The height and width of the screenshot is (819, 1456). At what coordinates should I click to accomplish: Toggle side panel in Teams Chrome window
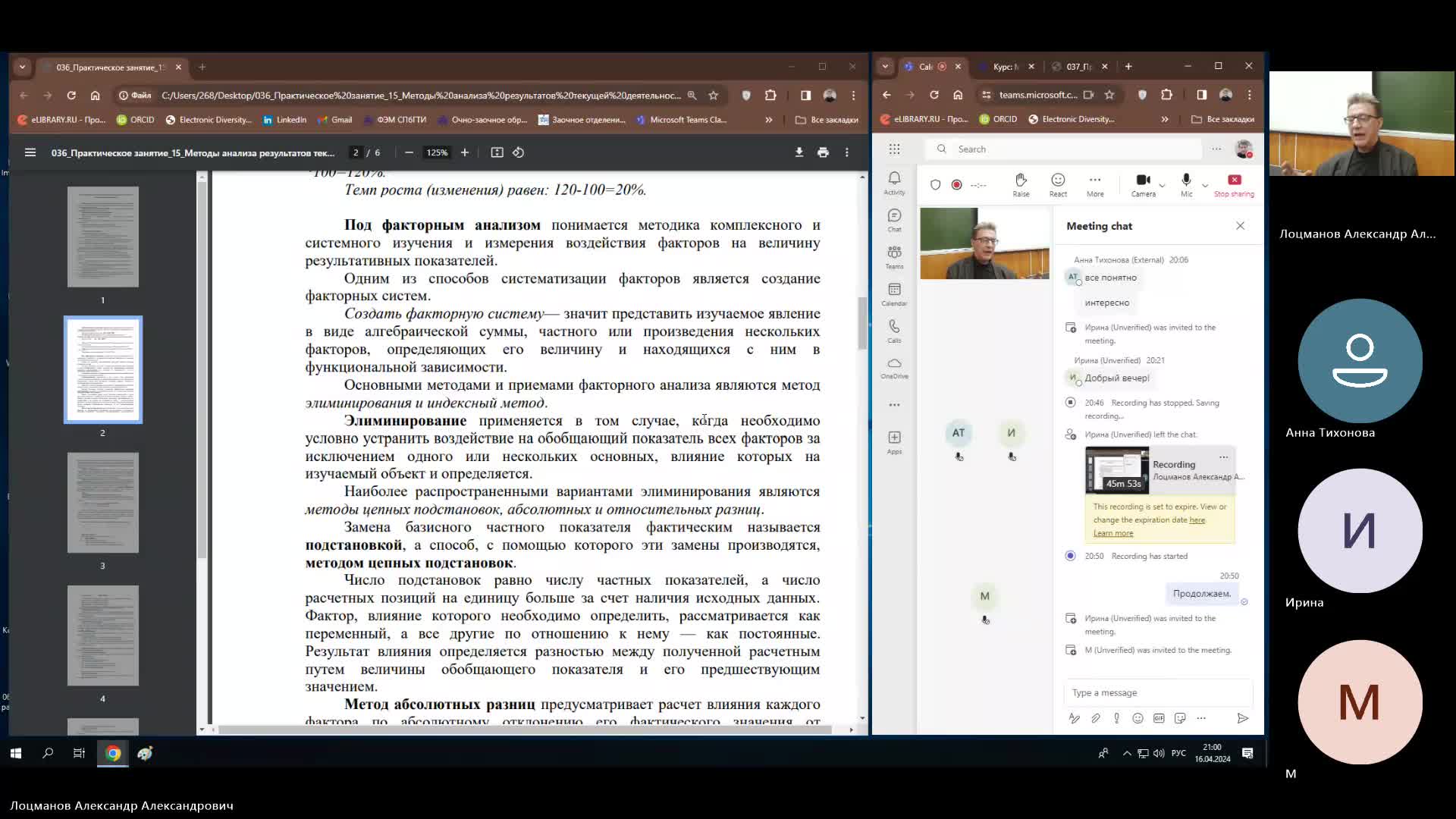click(1202, 95)
